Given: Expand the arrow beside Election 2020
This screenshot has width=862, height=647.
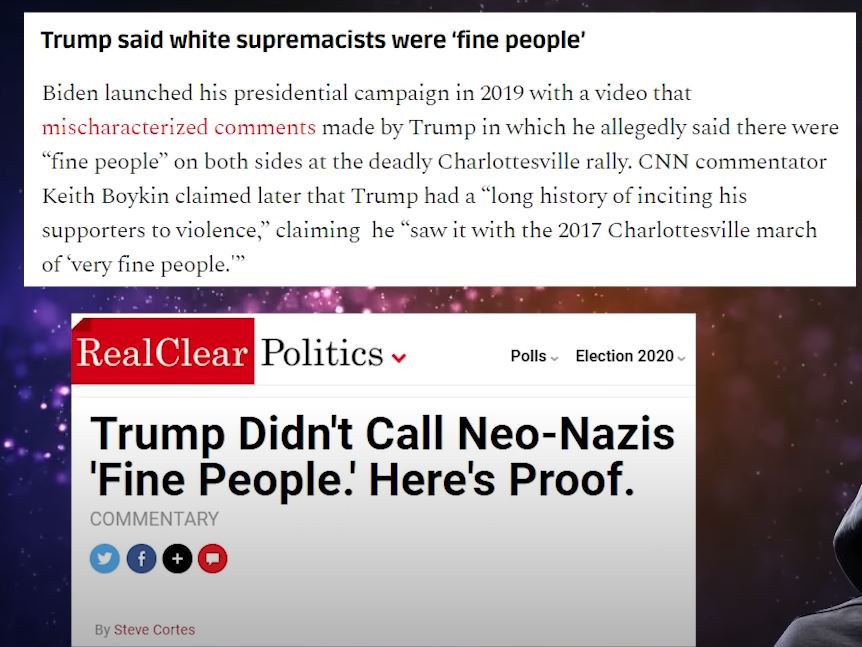Looking at the screenshot, I should 682,358.
